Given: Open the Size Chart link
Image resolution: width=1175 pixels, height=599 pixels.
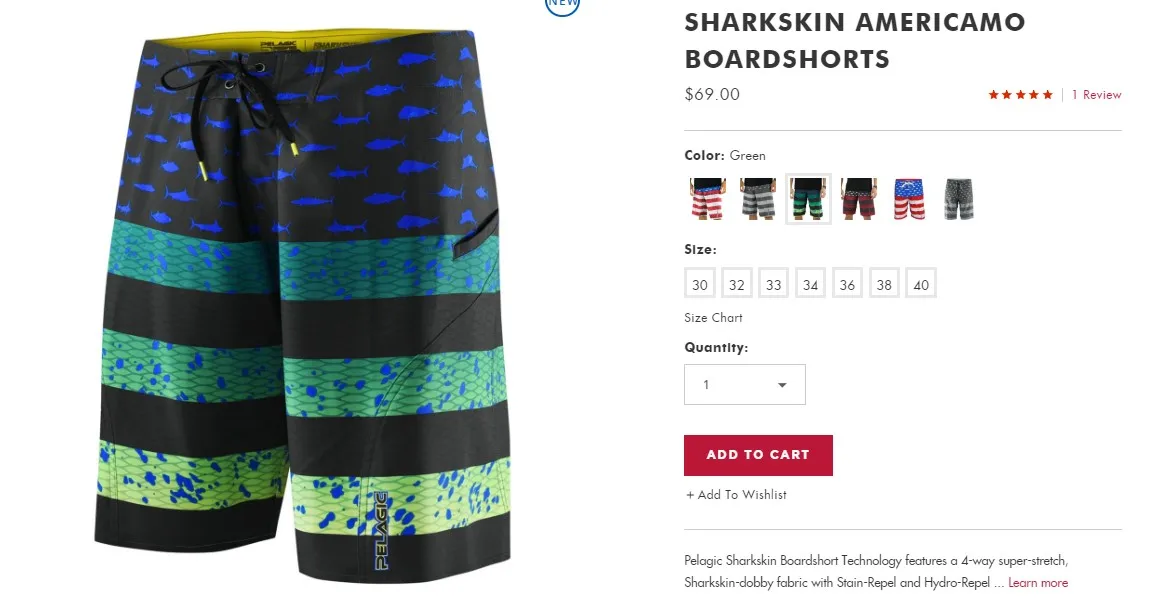Looking at the screenshot, I should coord(713,318).
